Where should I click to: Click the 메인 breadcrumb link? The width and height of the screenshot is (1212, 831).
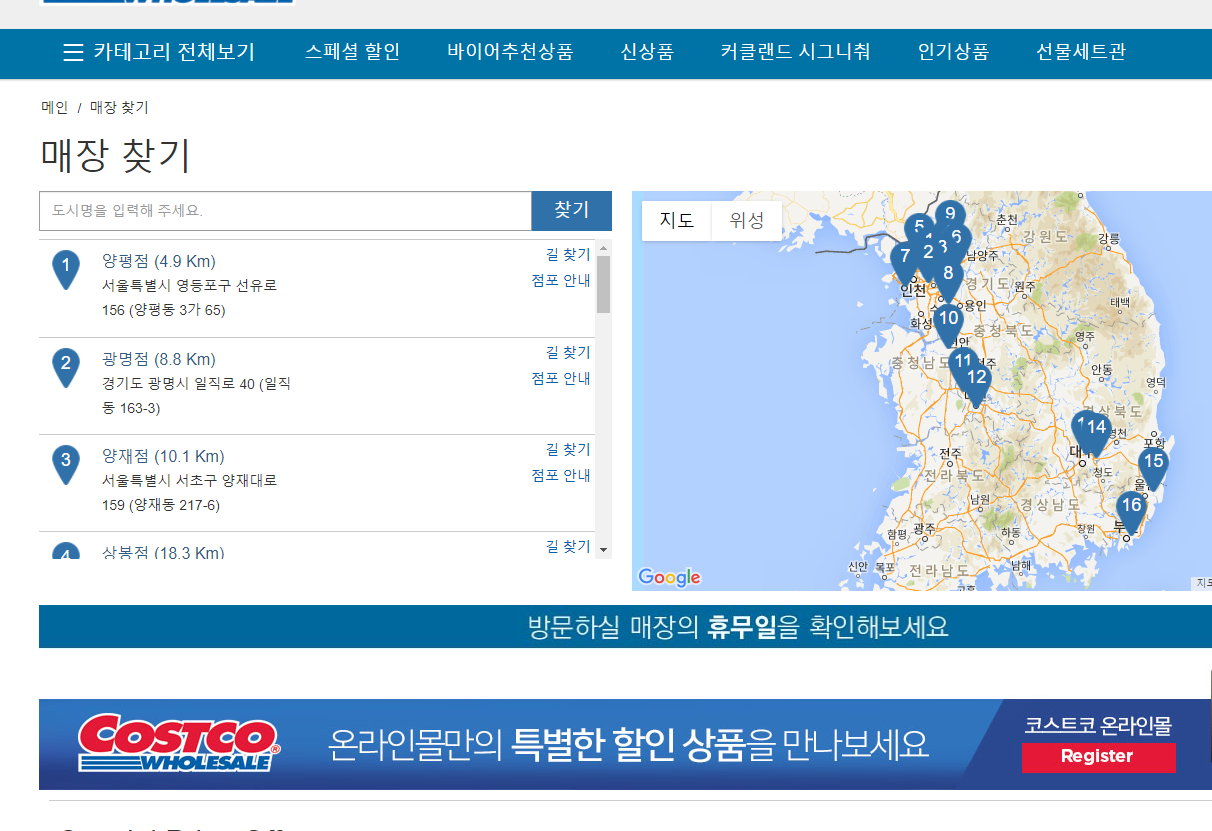[54, 107]
